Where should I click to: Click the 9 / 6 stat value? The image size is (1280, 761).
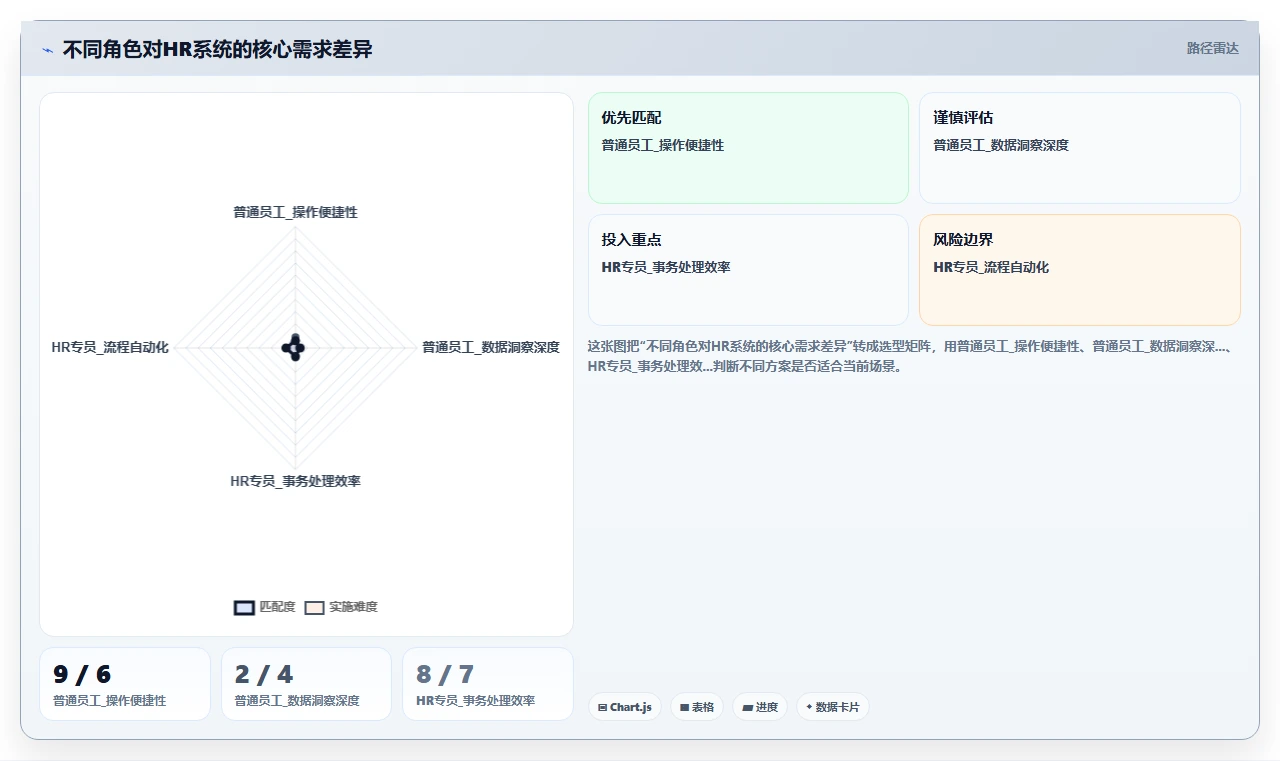pyautogui.click(x=82, y=675)
